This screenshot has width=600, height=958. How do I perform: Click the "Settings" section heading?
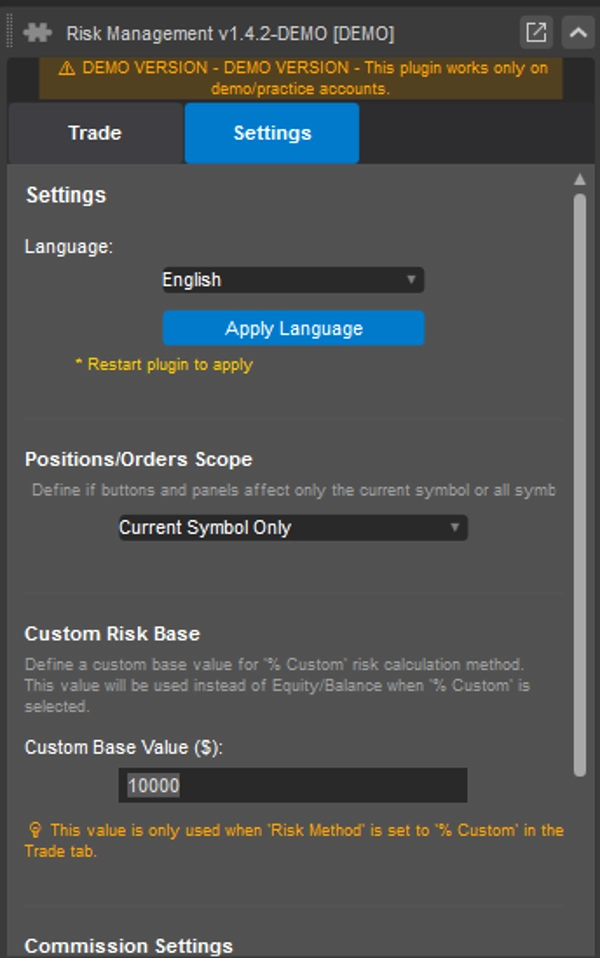pos(66,196)
